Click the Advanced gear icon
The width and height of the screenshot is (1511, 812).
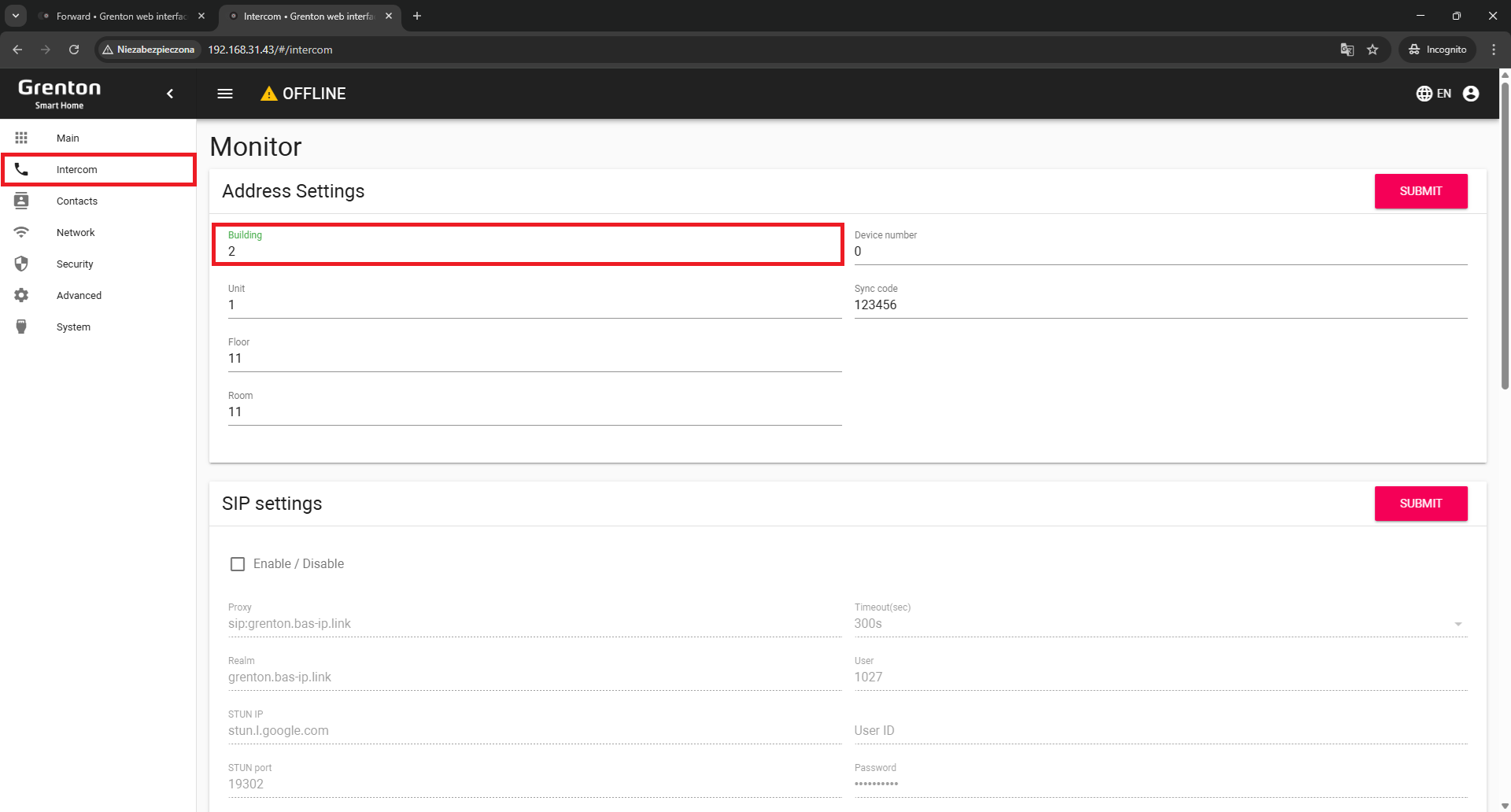point(21,296)
